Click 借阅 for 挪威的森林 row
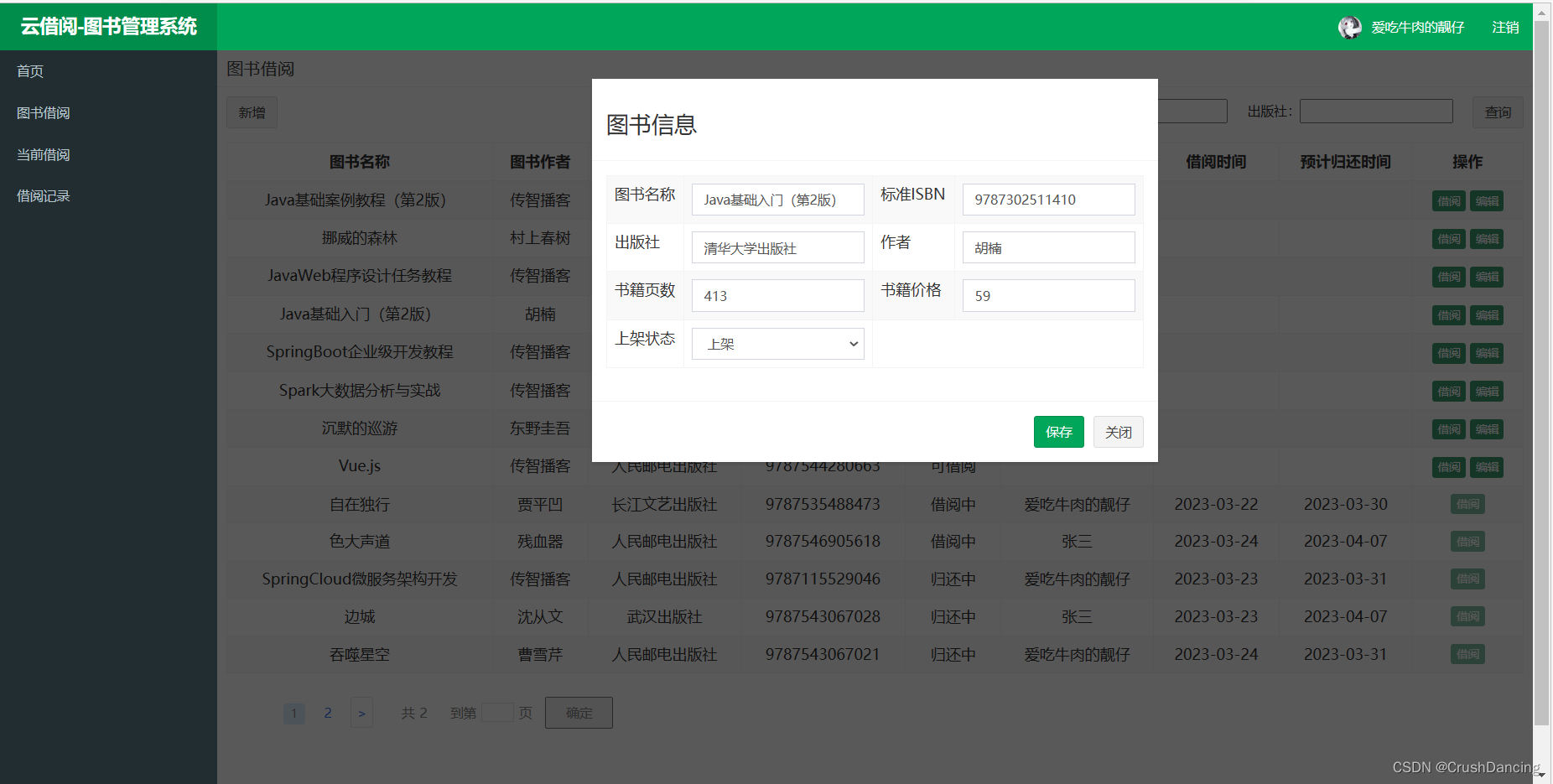The image size is (1553, 784). (1449, 239)
